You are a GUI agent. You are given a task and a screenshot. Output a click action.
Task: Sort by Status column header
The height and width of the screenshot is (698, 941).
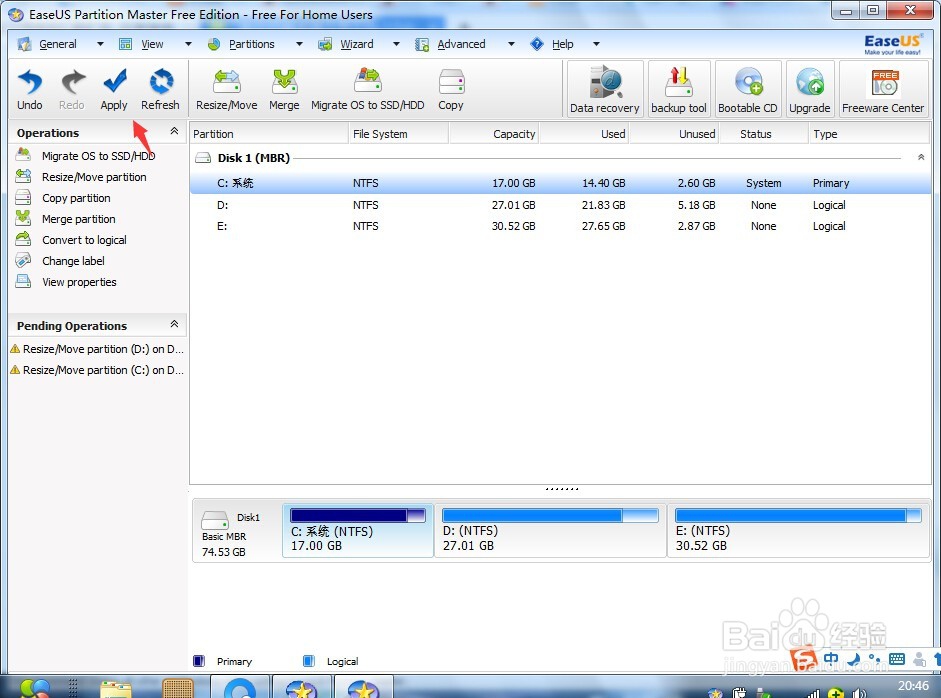tap(763, 134)
